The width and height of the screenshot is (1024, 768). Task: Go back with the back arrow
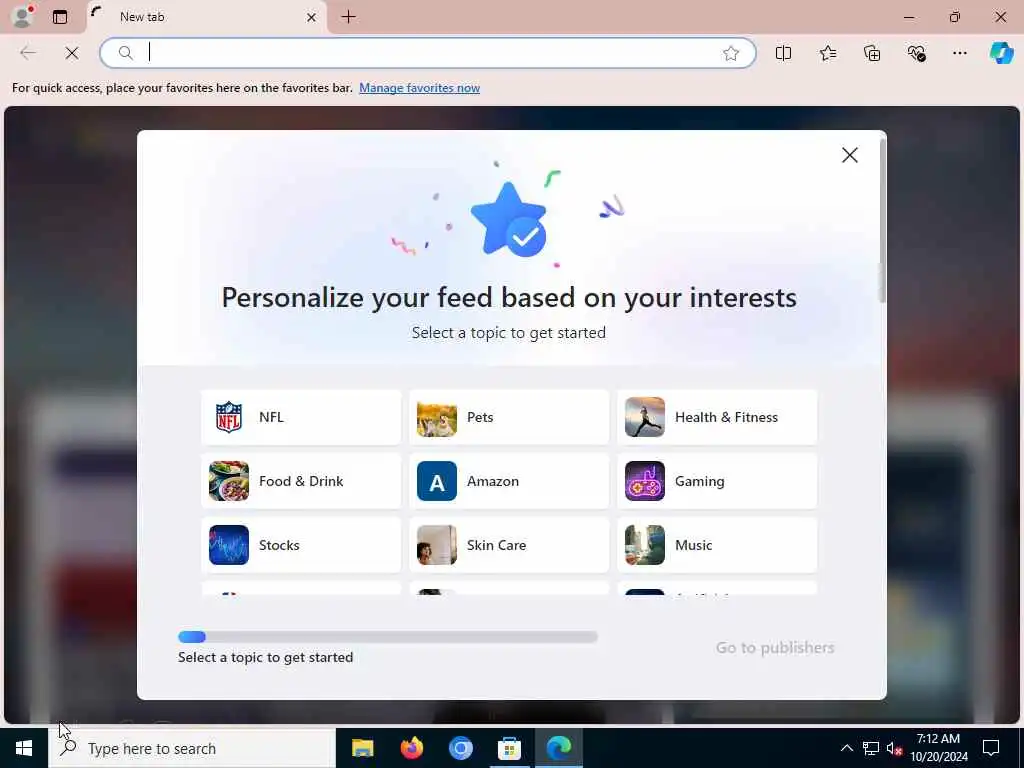(x=27, y=53)
